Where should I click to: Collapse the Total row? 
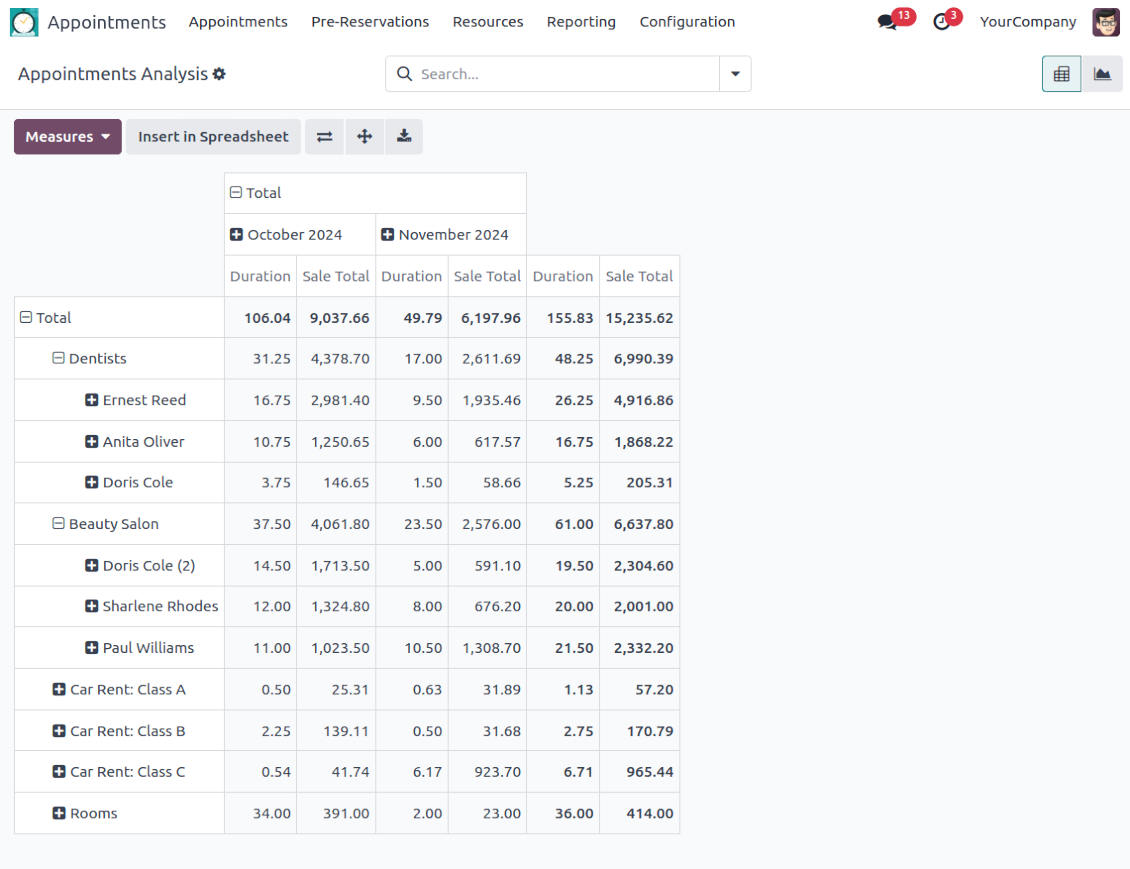click(x=26, y=317)
